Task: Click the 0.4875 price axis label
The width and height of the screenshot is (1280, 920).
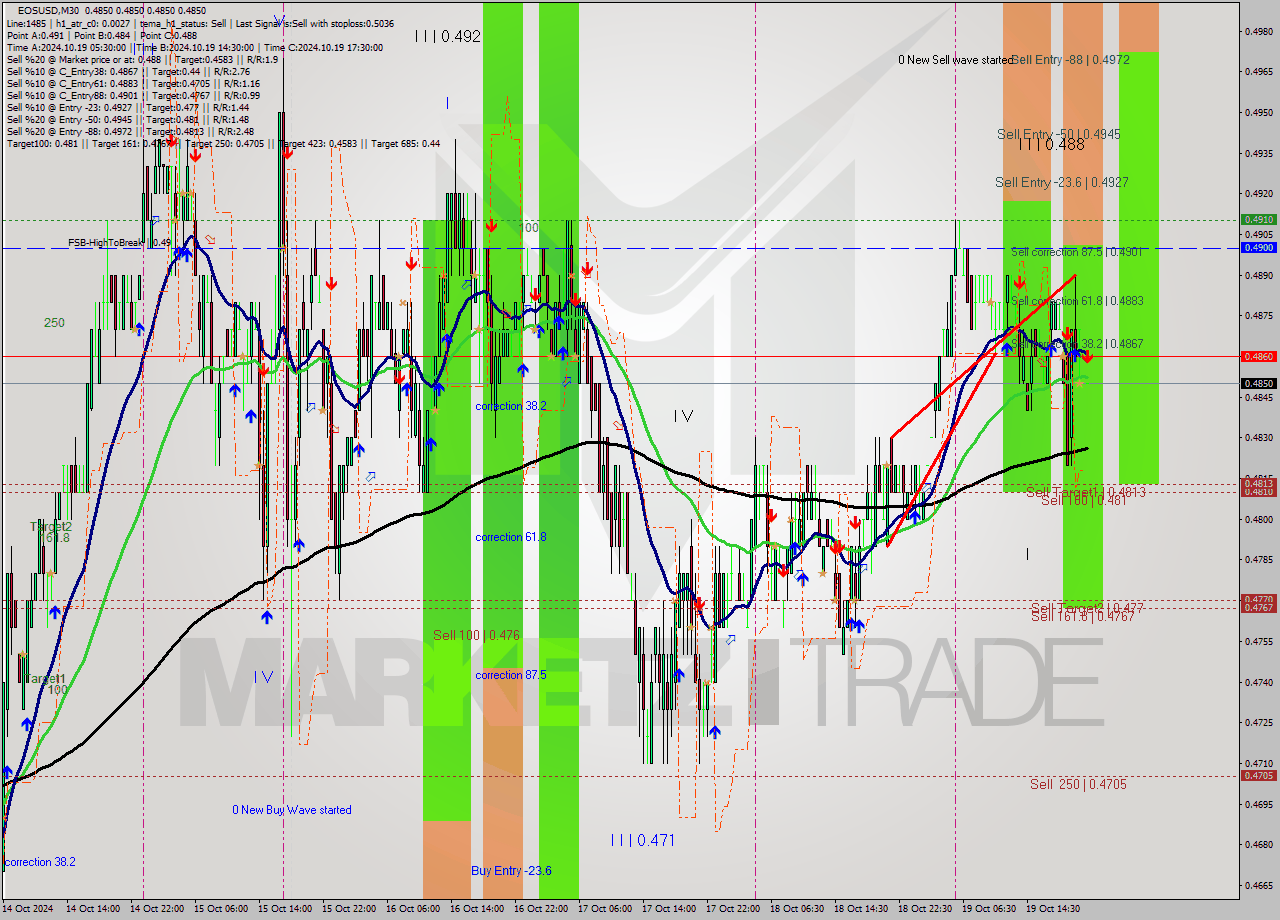Action: (x=1259, y=315)
